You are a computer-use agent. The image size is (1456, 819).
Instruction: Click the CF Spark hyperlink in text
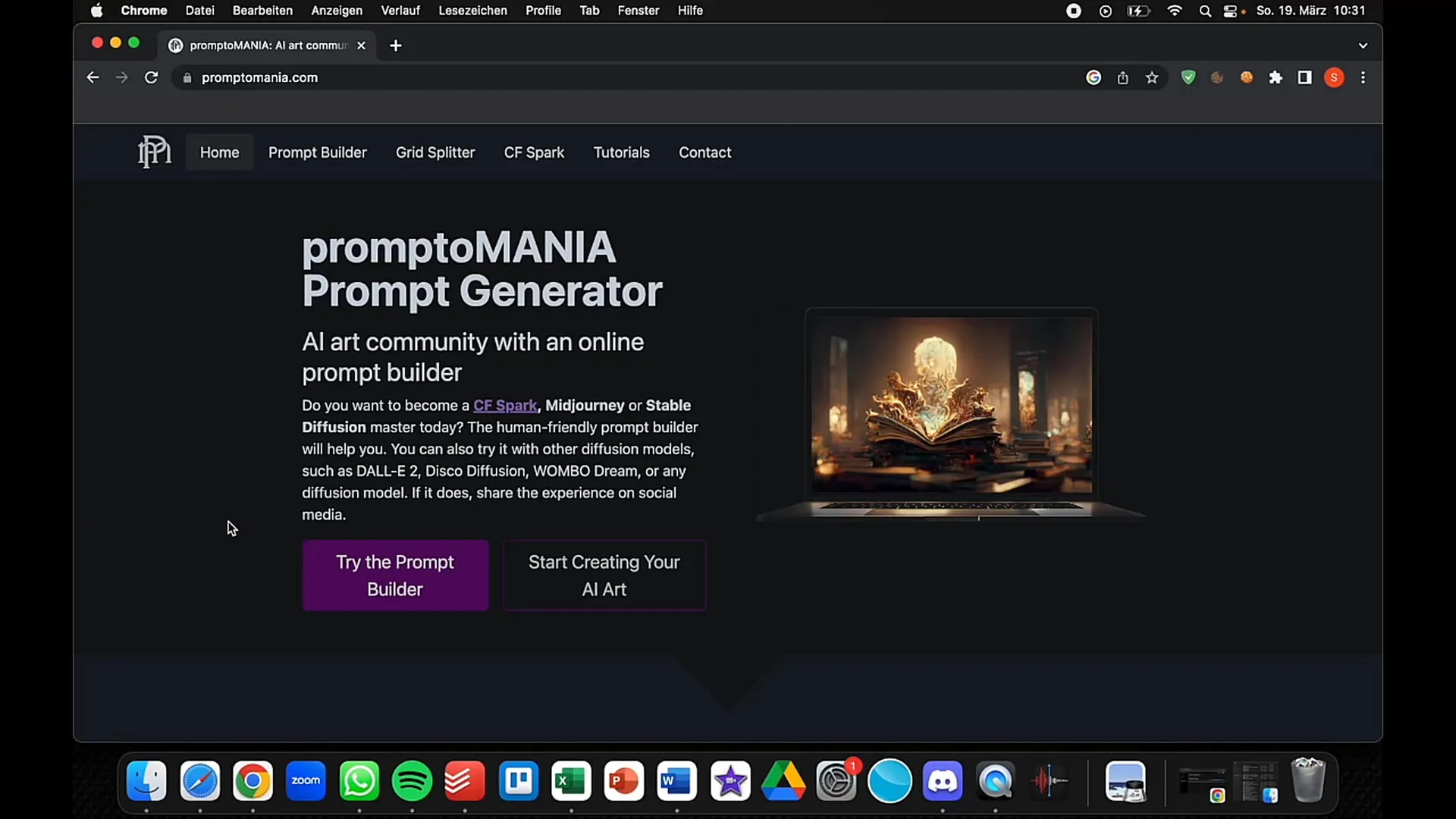tap(505, 405)
